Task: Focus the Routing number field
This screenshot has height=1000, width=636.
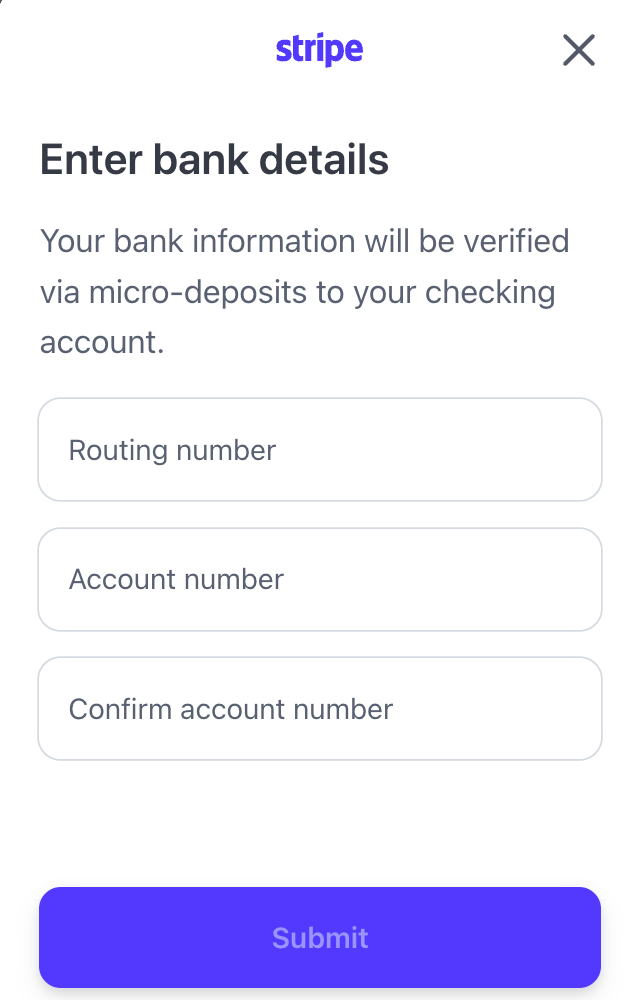Action: [319, 450]
